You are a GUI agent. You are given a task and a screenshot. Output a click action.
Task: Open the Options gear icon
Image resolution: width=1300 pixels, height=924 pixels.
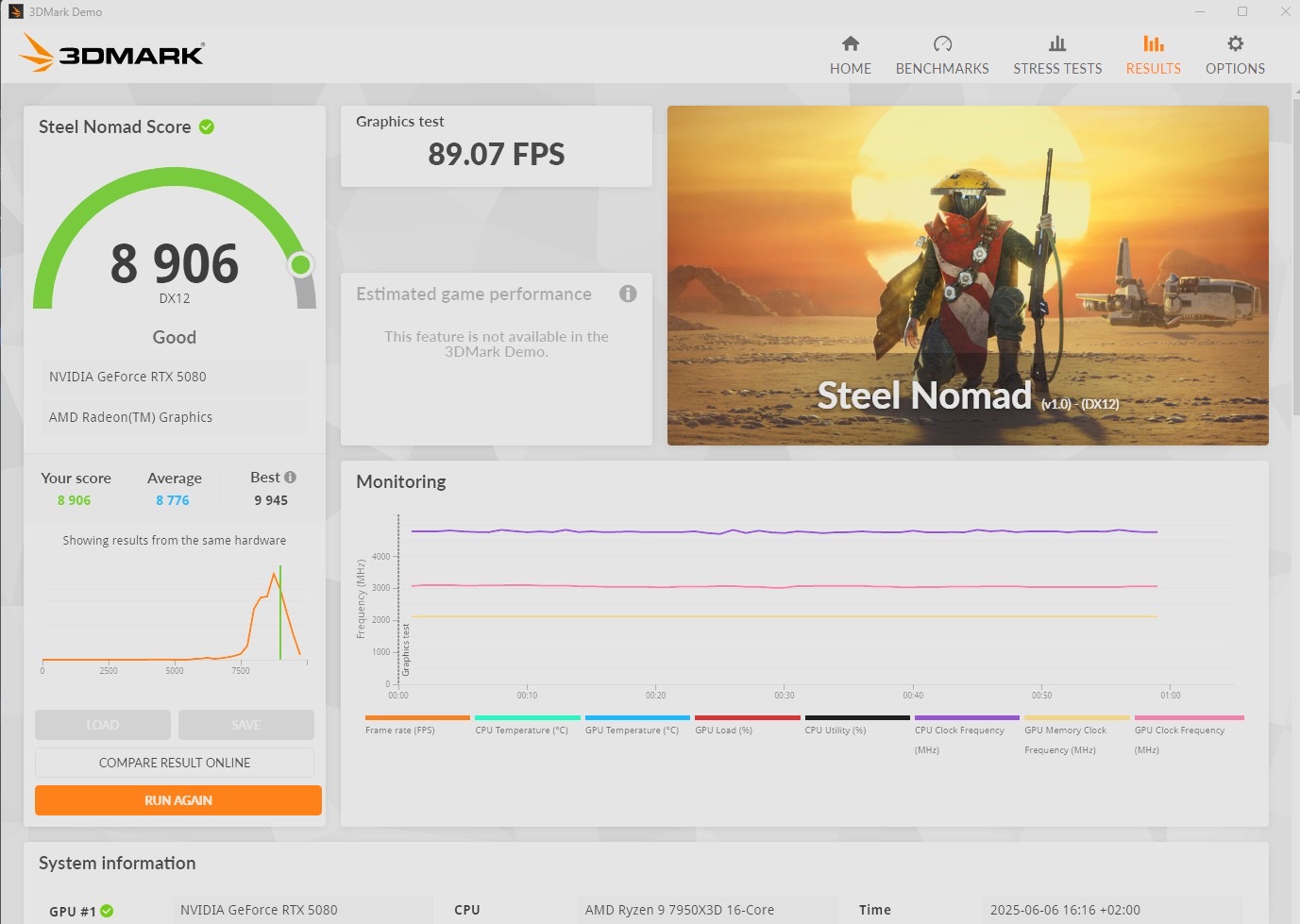[x=1235, y=43]
